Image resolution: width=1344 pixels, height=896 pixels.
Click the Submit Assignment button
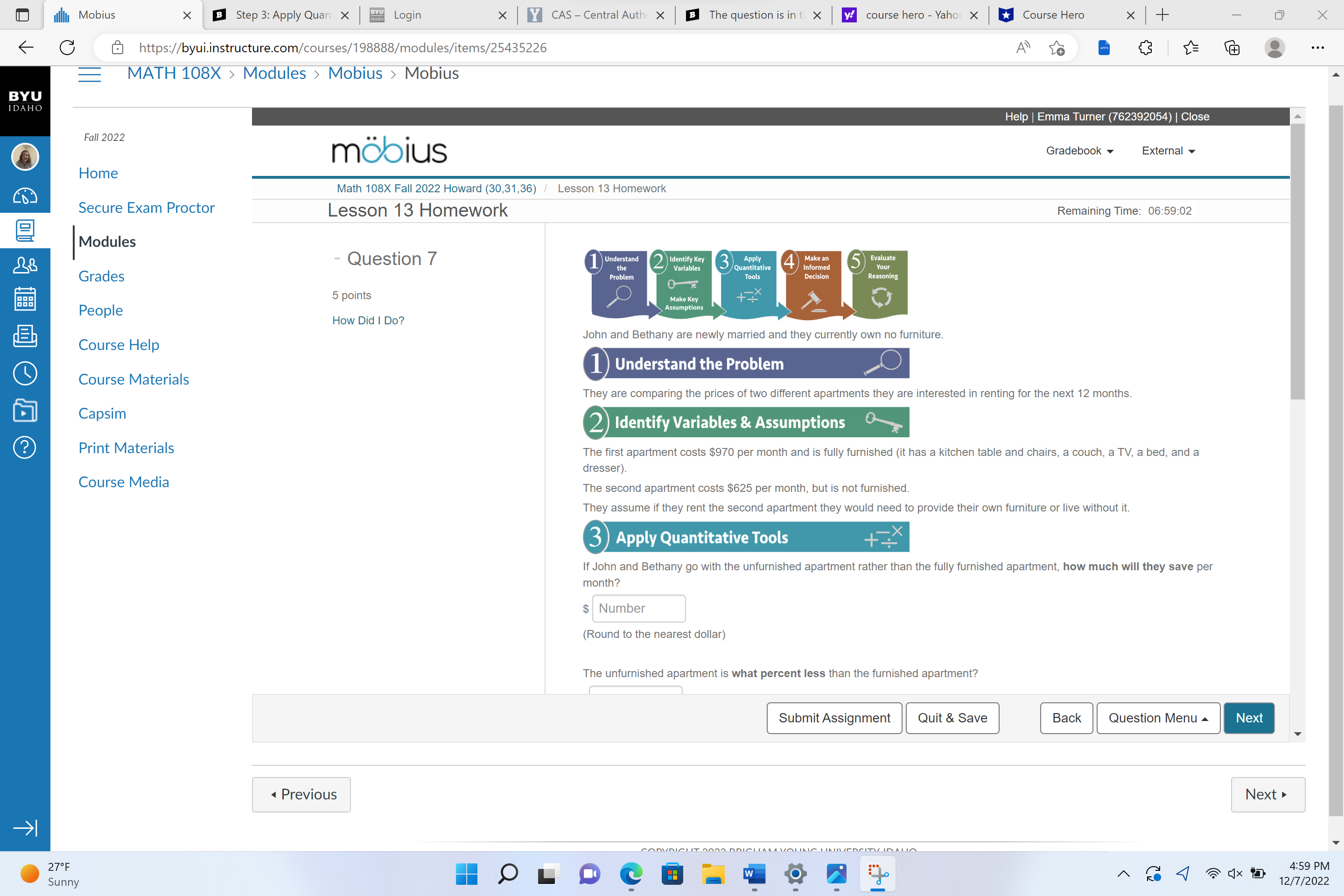tap(834, 718)
